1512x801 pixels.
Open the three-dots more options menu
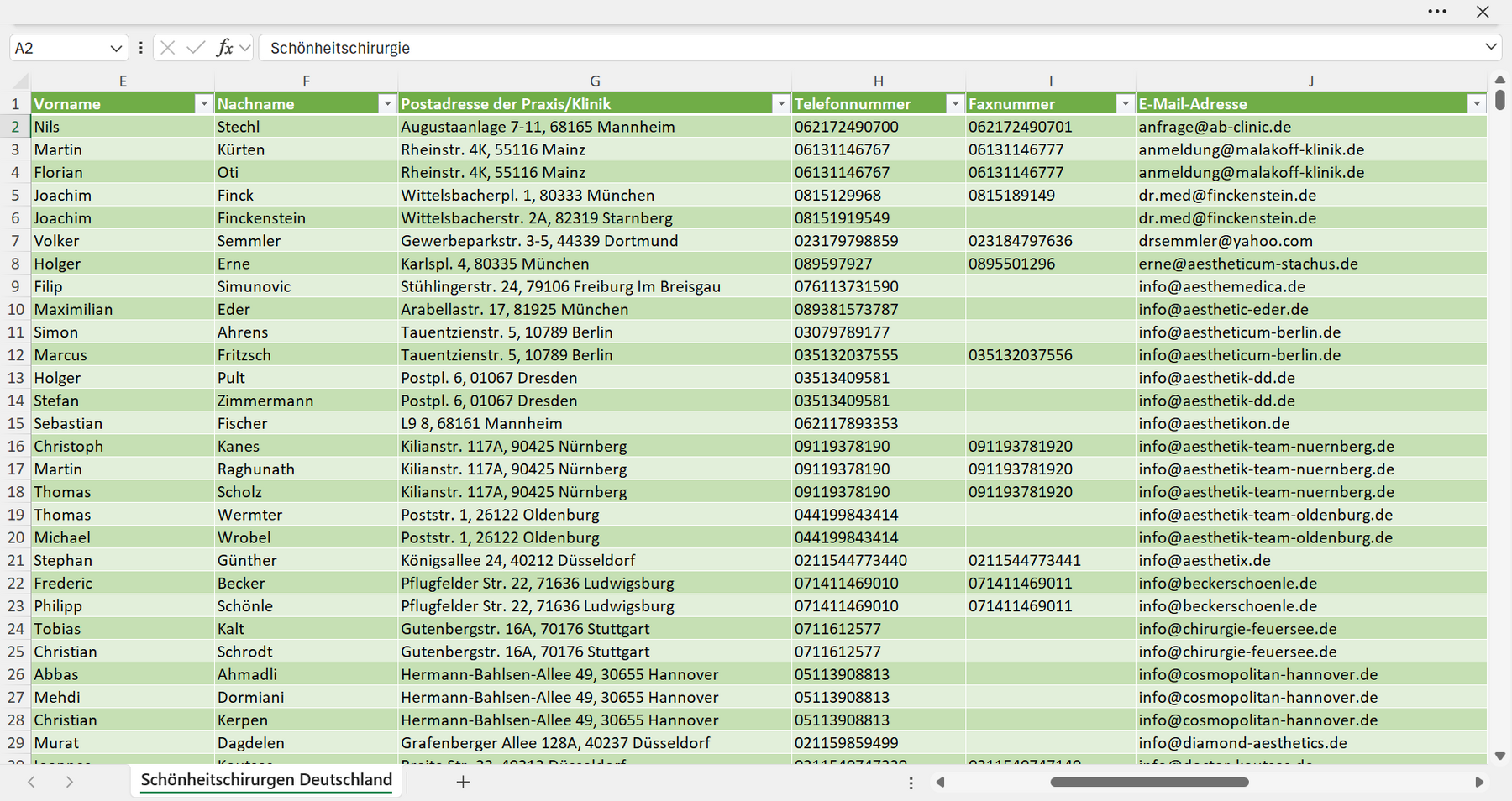[x=1437, y=12]
